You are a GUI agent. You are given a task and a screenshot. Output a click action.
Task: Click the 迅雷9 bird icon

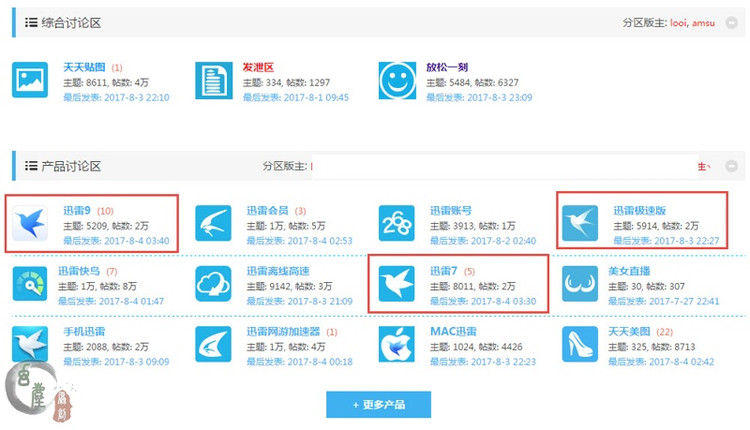[30, 223]
